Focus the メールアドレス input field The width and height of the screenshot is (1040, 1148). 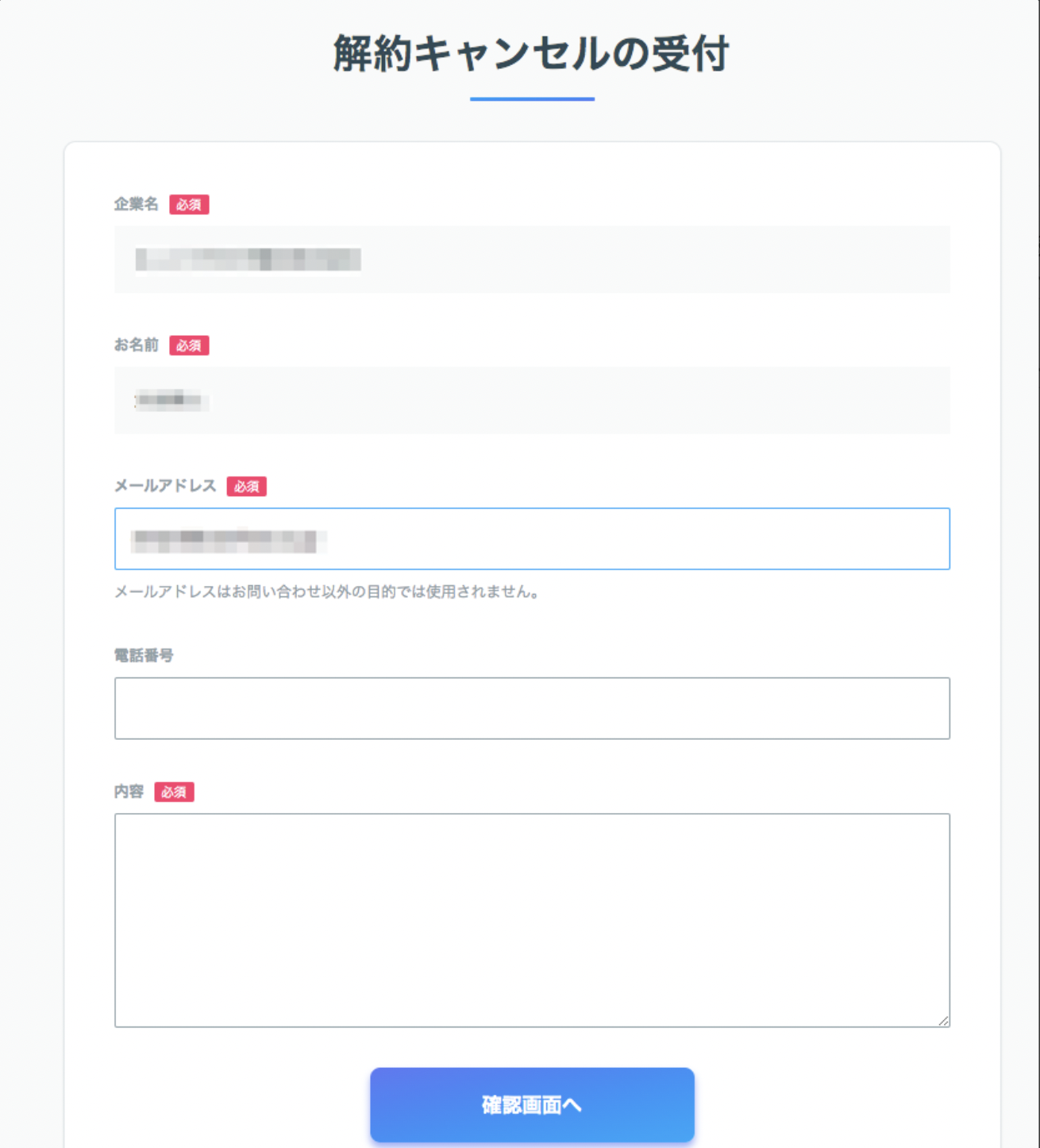[532, 539]
